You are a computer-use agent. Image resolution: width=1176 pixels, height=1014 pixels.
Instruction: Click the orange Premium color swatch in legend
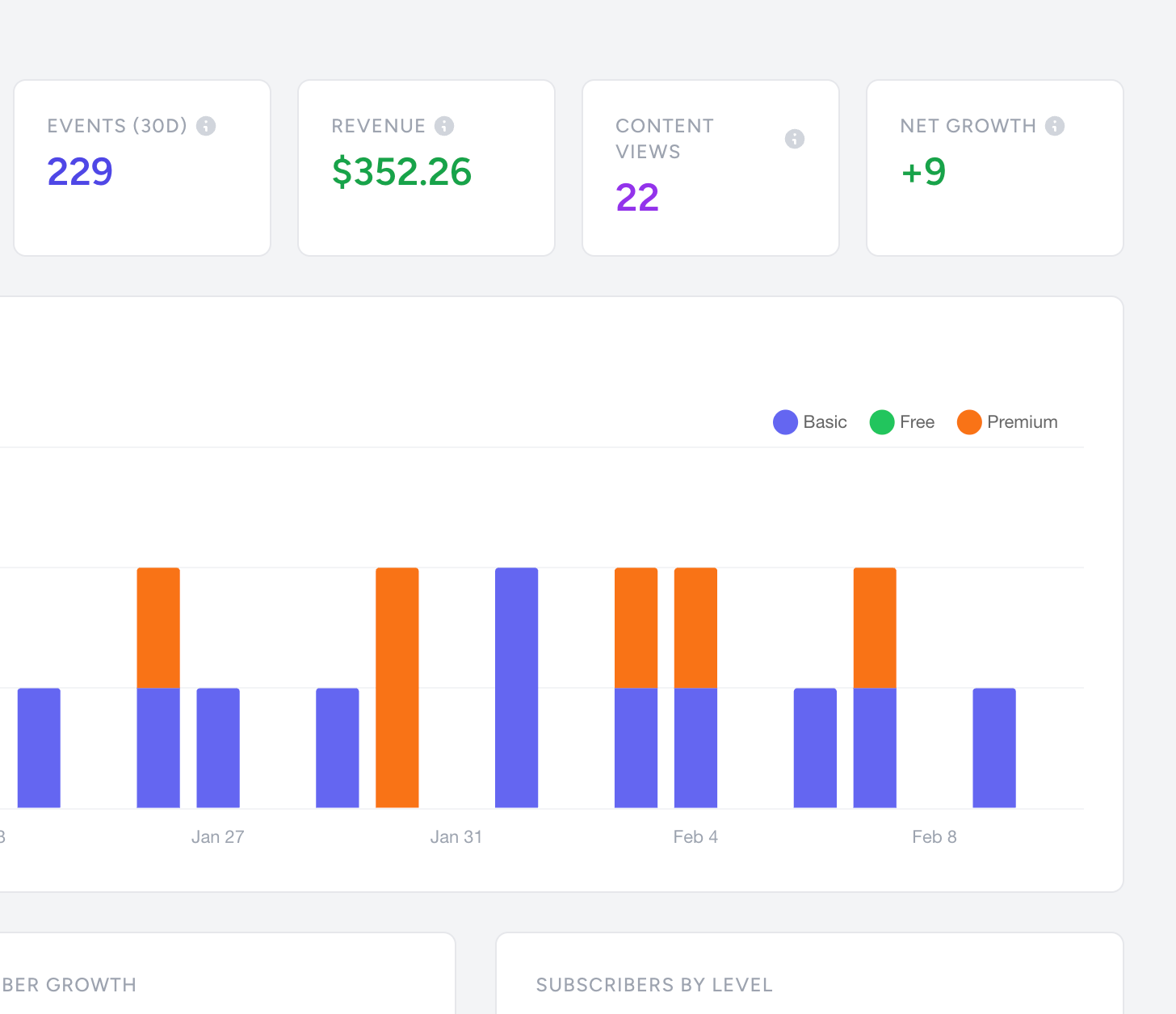pos(968,421)
